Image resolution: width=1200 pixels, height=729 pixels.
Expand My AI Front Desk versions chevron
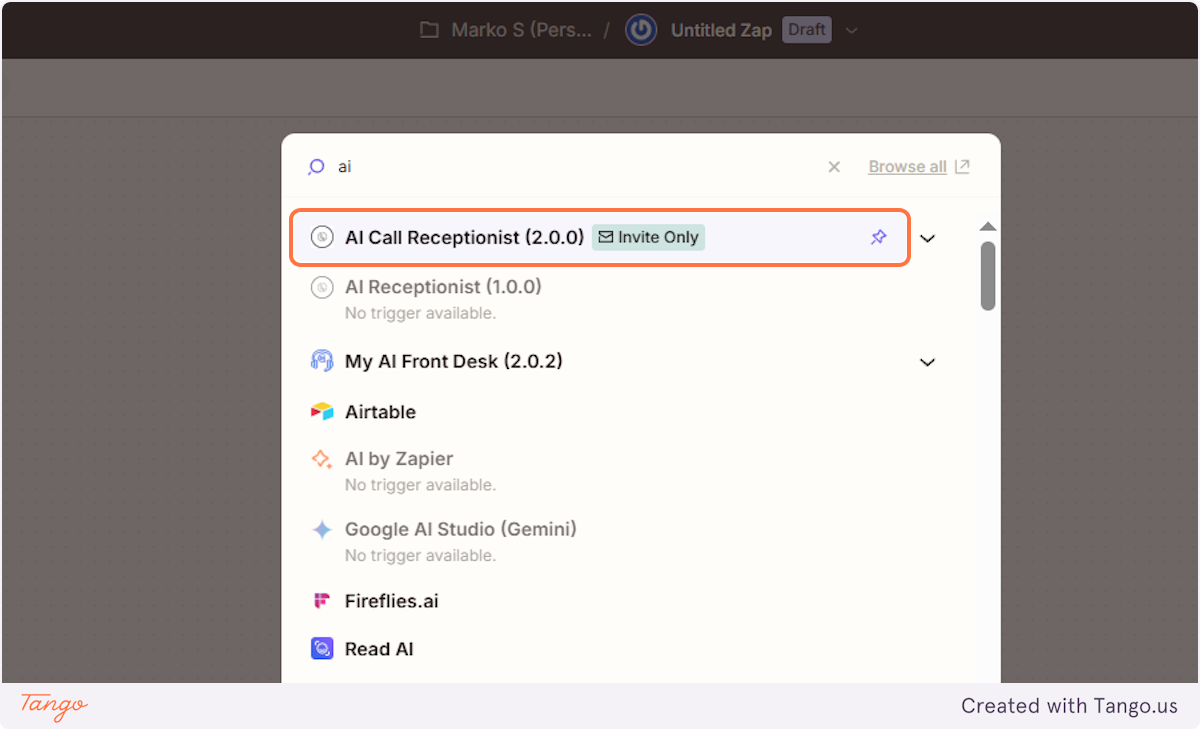[x=927, y=362]
